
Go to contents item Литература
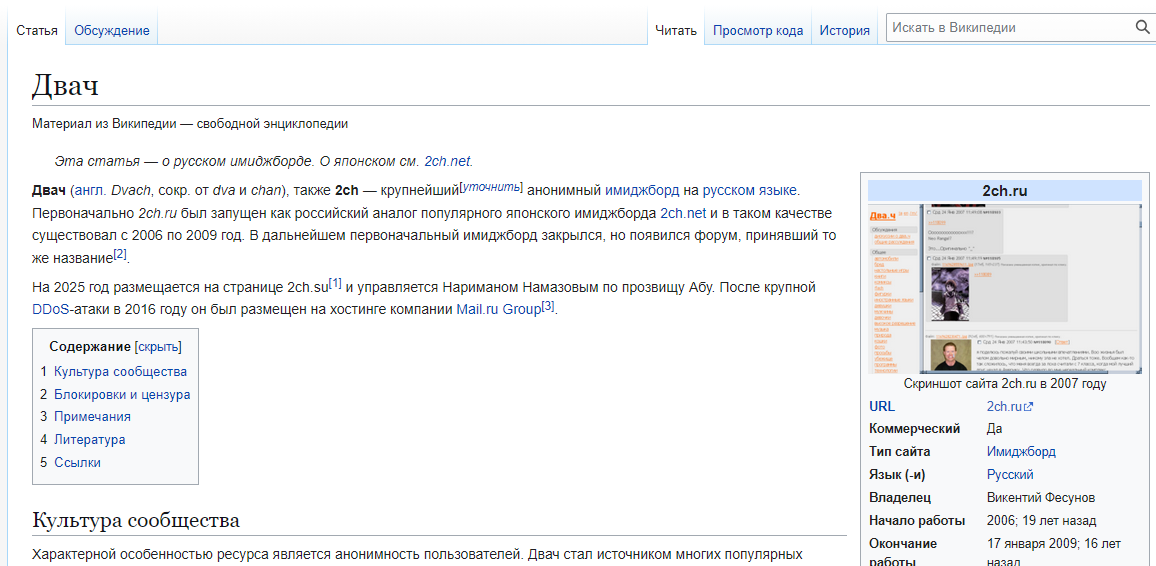(89, 439)
